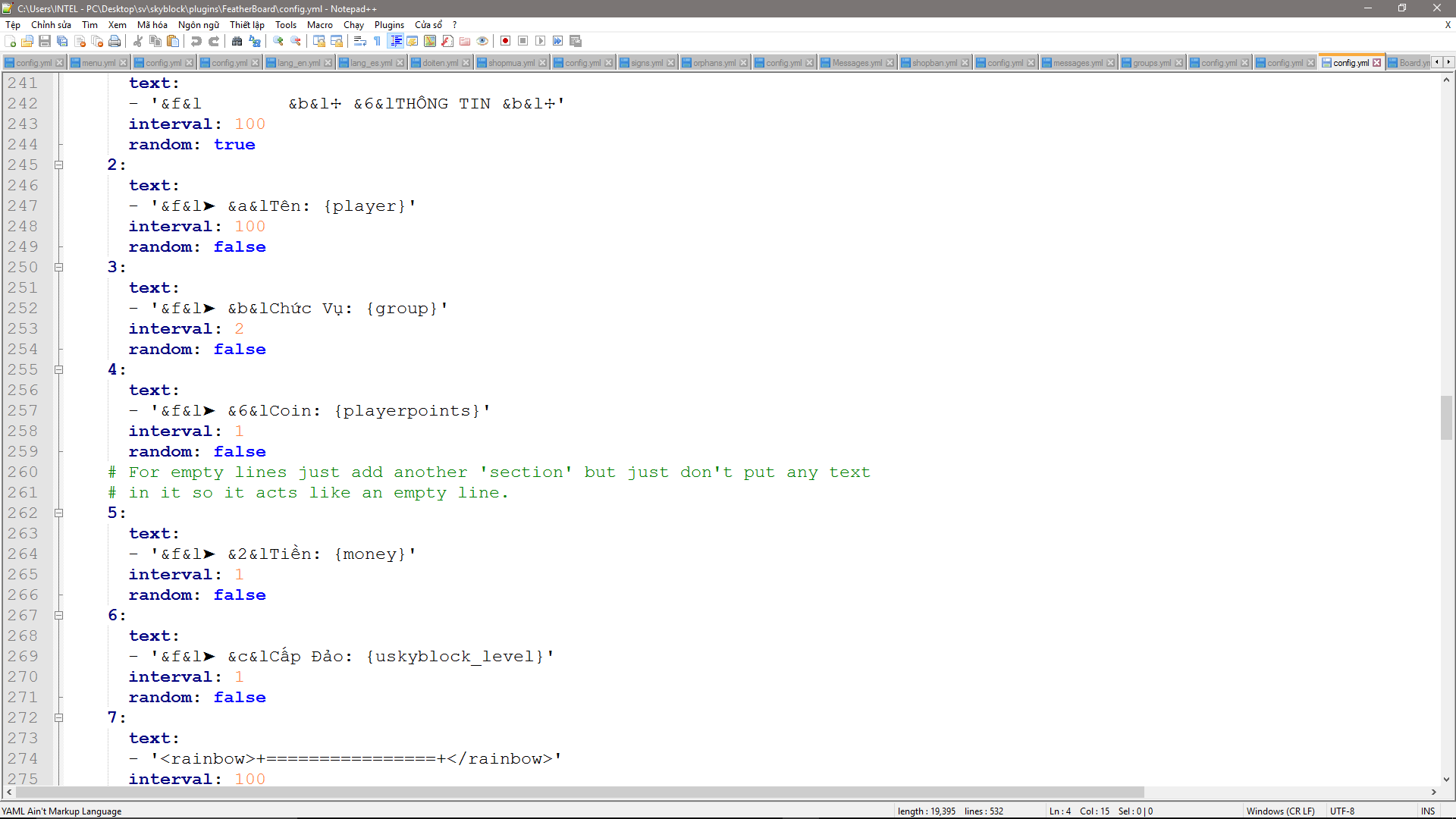Viewport: 1456px width, 819px height.
Task: Close the active config.yml tab
Action: pos(1377,63)
